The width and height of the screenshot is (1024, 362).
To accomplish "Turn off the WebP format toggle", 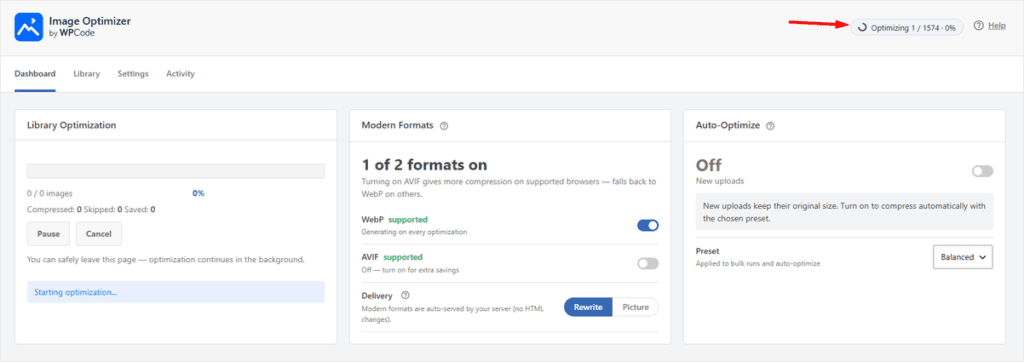I will click(648, 225).
